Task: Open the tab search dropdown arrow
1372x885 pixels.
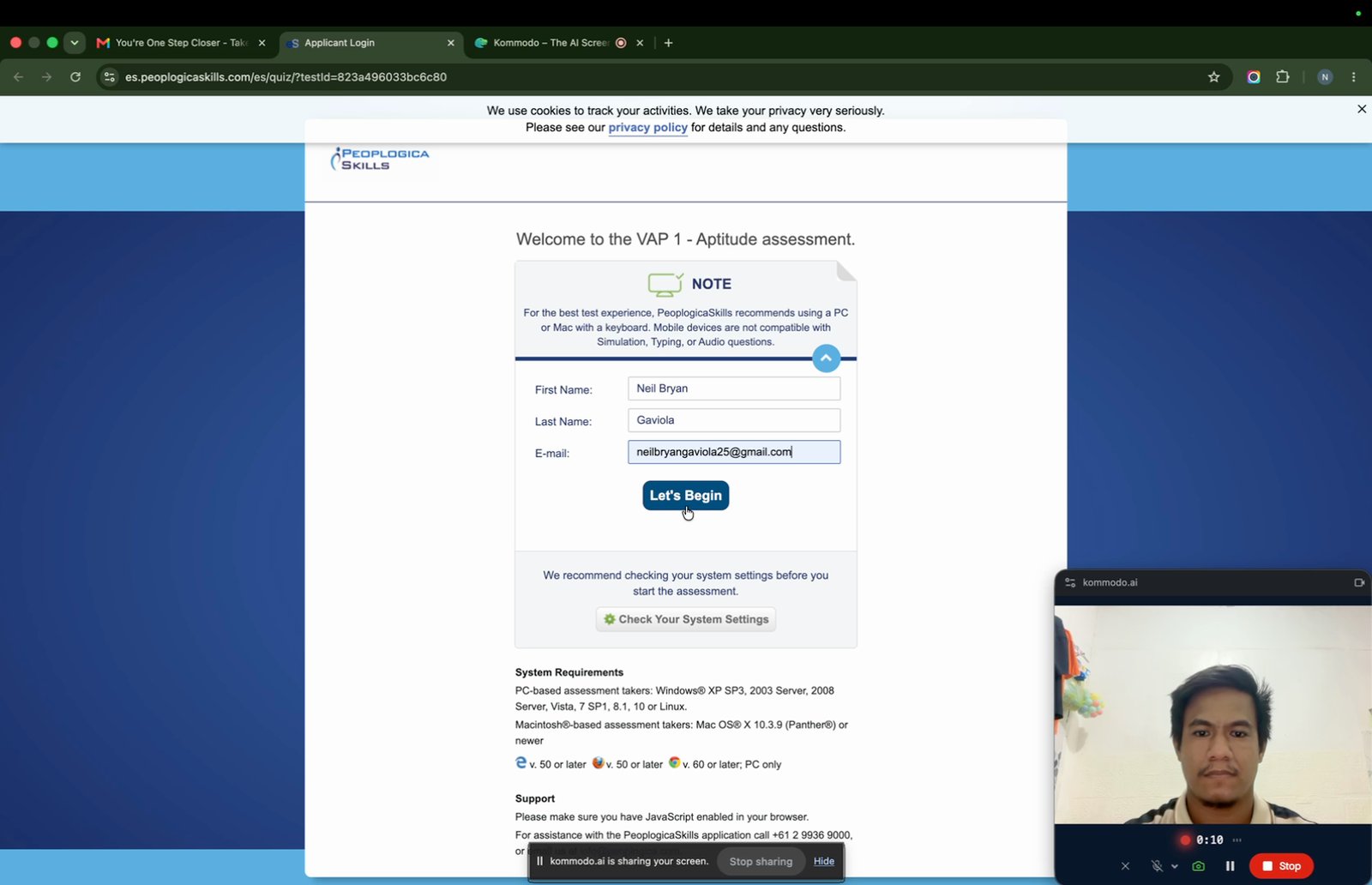Action: pos(75,43)
